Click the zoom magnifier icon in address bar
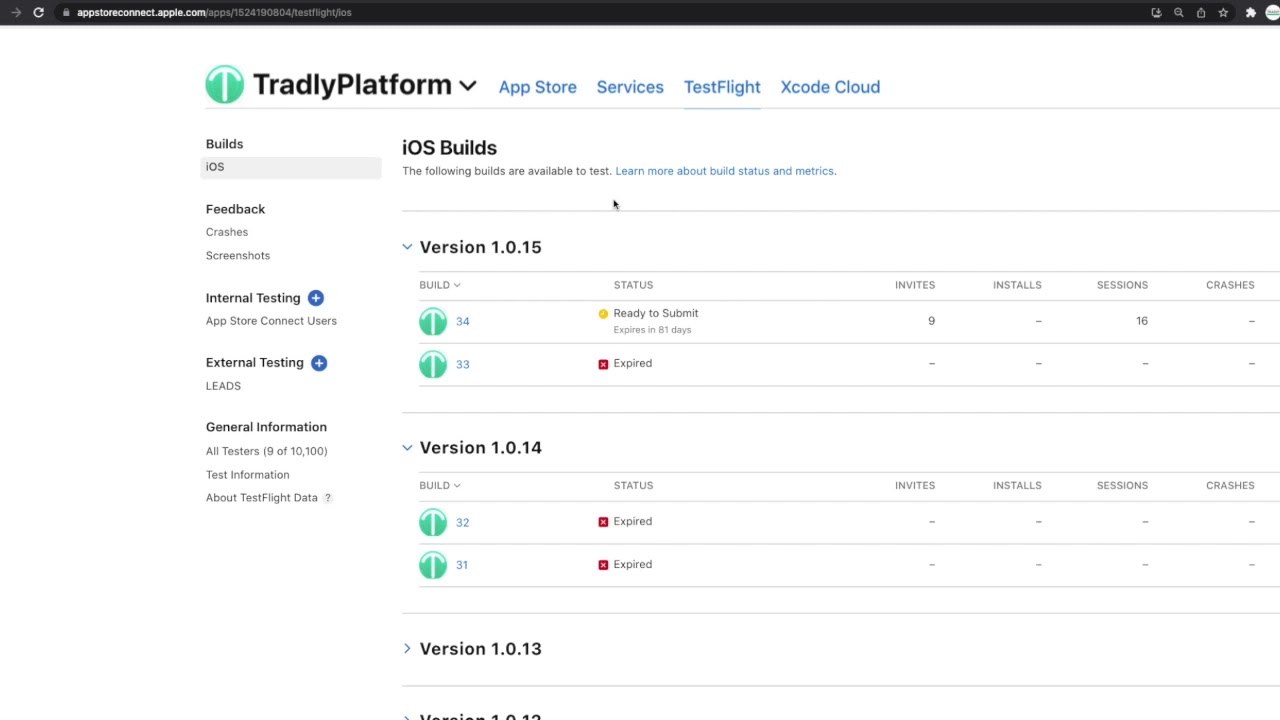 [1178, 12]
